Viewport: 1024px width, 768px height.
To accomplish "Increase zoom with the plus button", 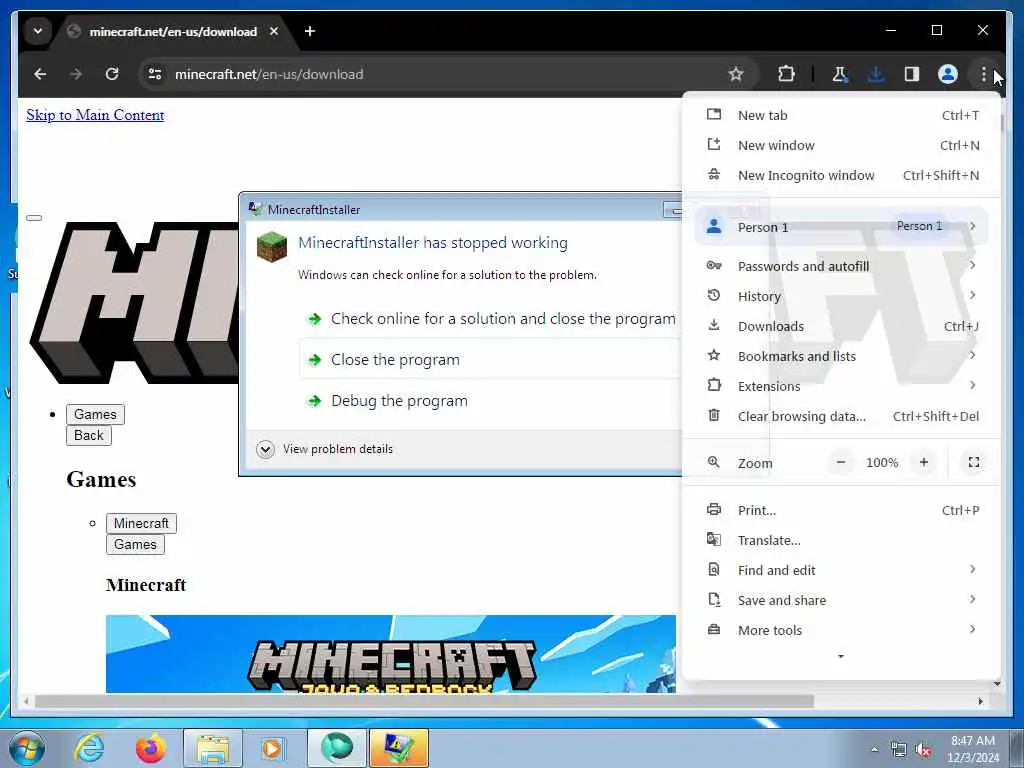I will (x=923, y=462).
